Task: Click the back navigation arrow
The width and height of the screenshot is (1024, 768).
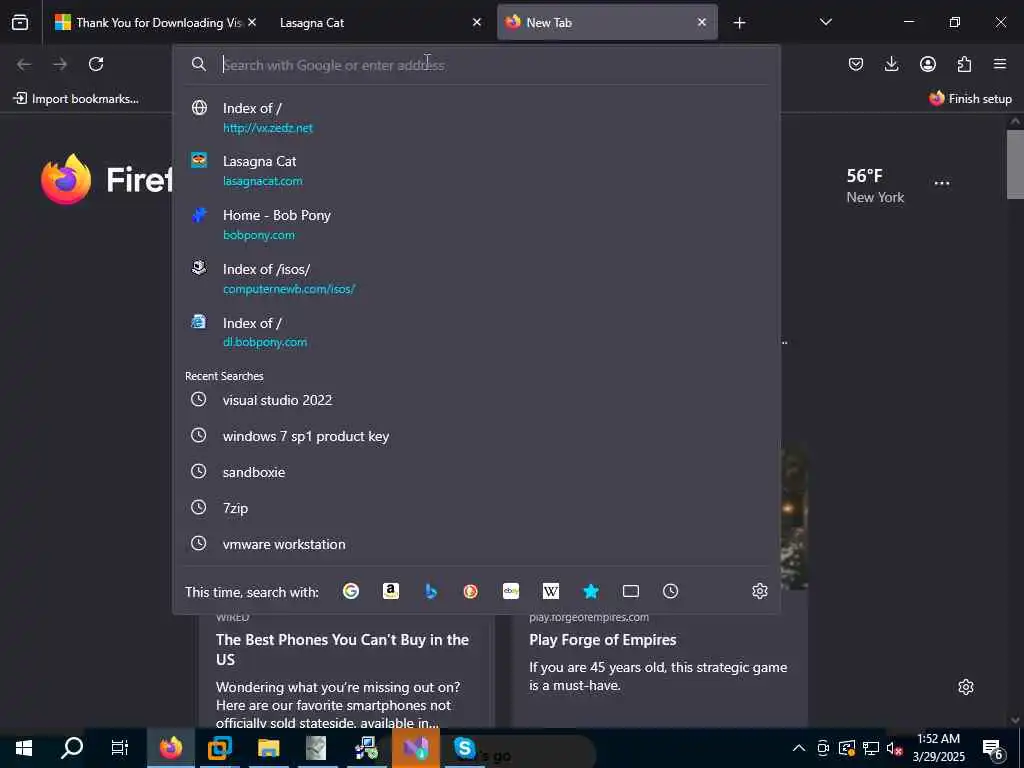Action: (x=24, y=64)
